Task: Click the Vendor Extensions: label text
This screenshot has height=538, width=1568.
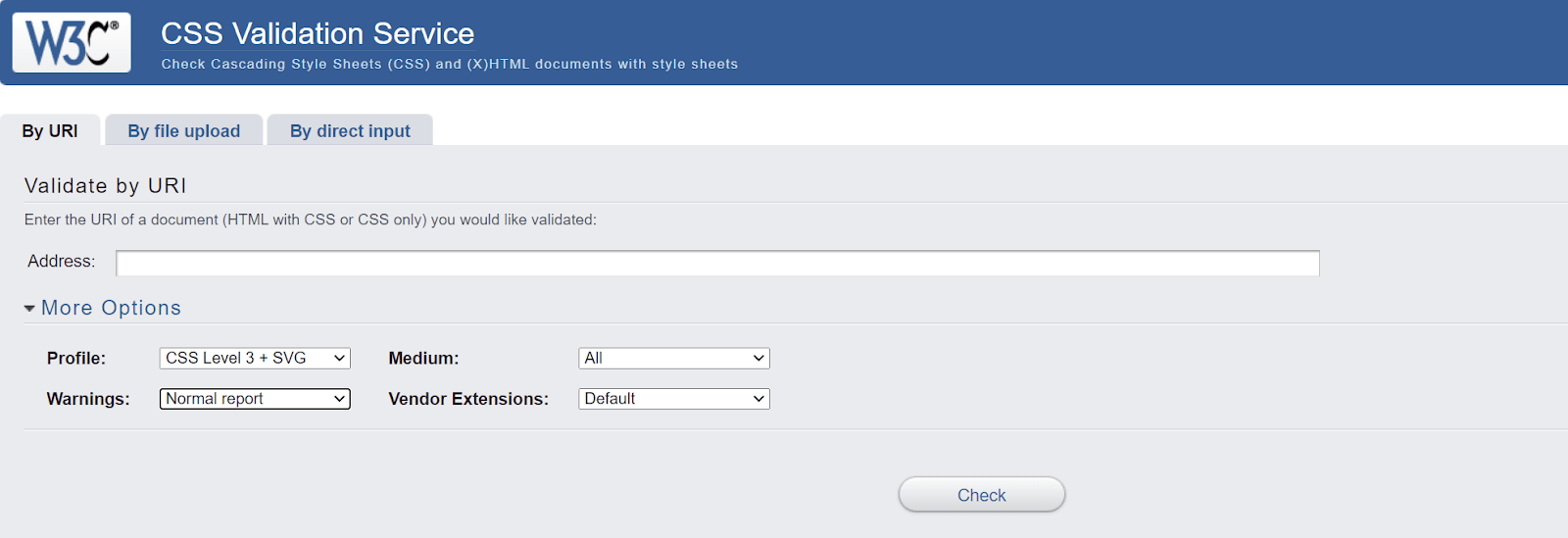Action: click(468, 399)
